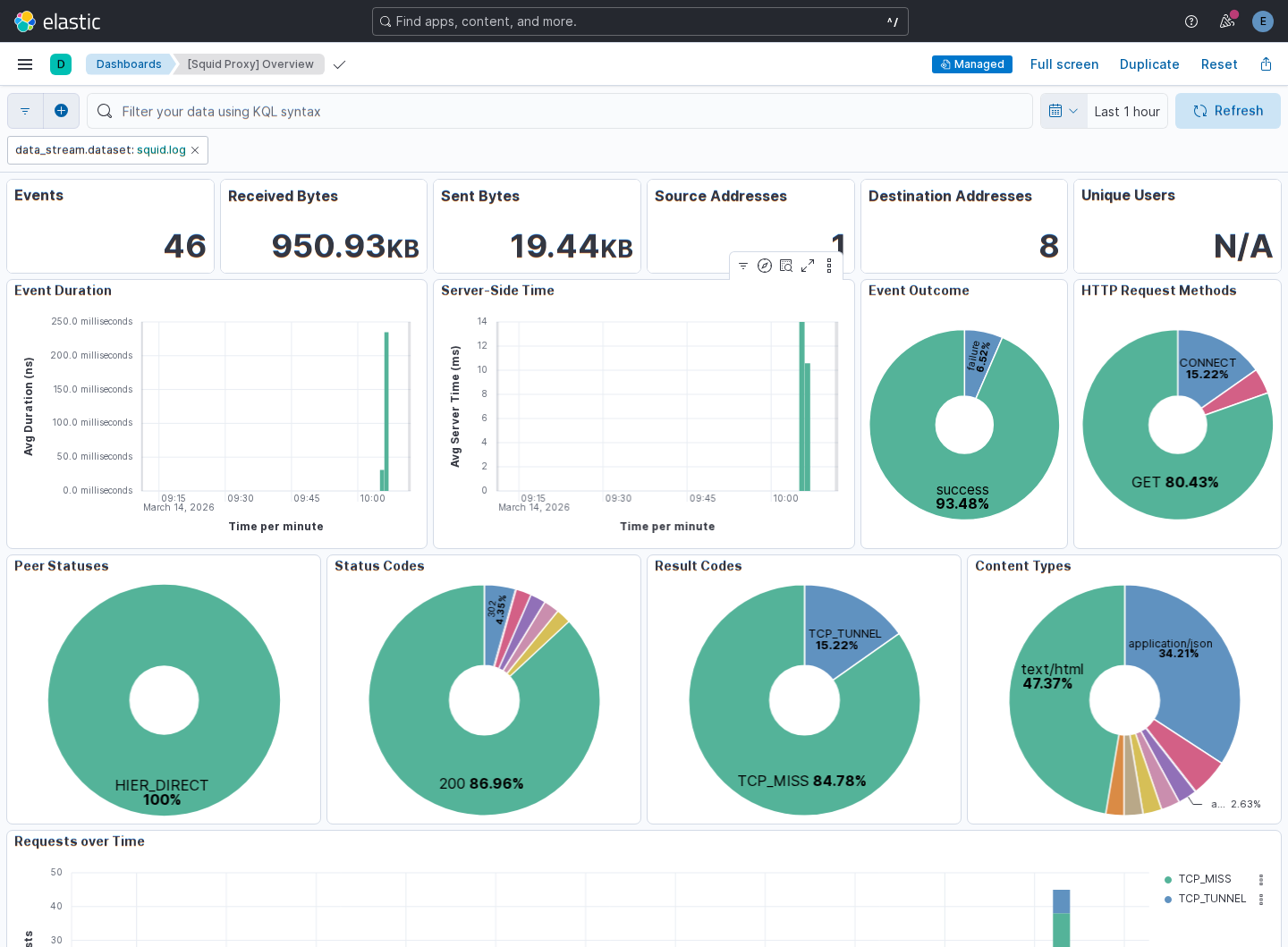
Task: Click the share dashboard icon
Action: 1266,64
